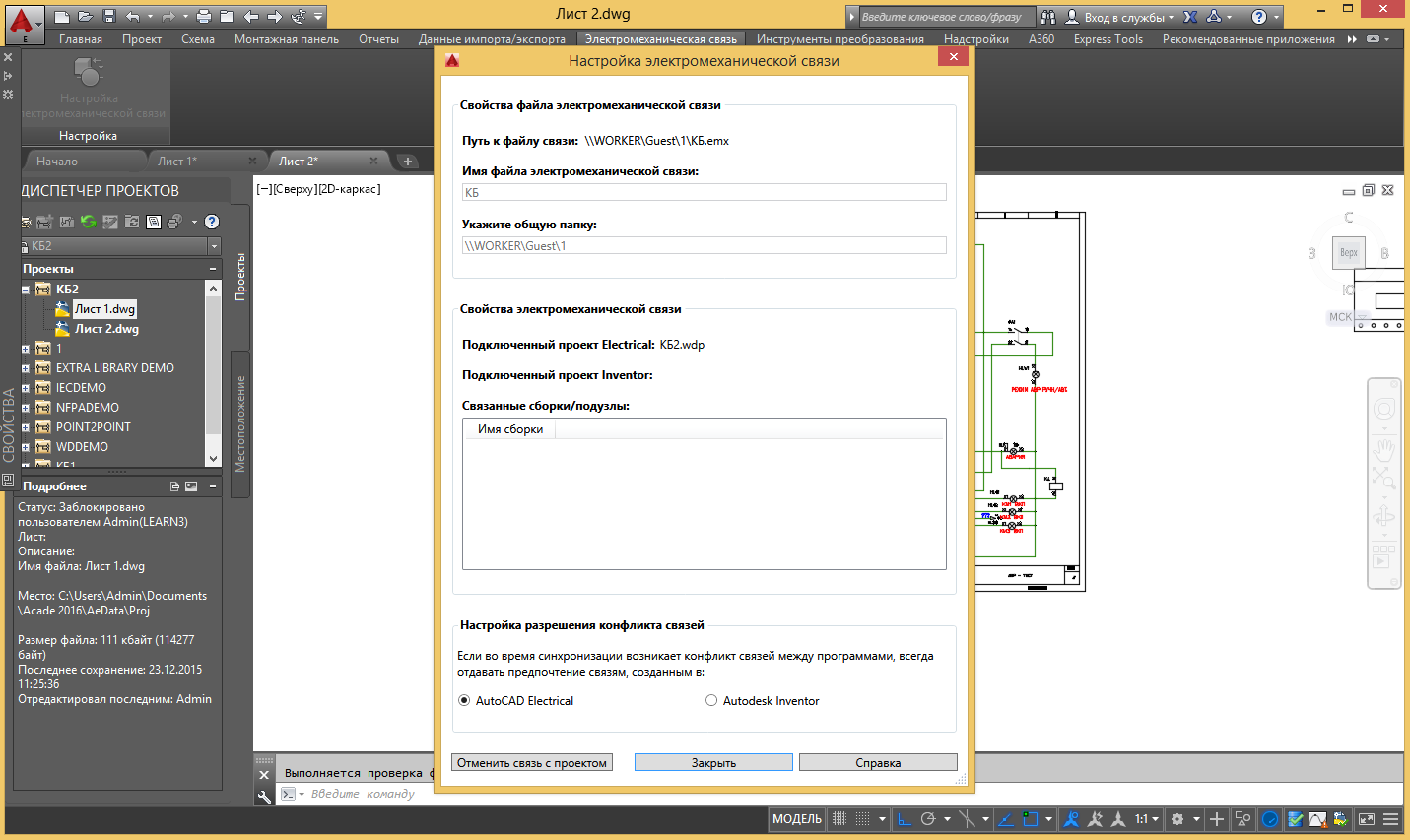Toggle grid display in status bar

[839, 819]
